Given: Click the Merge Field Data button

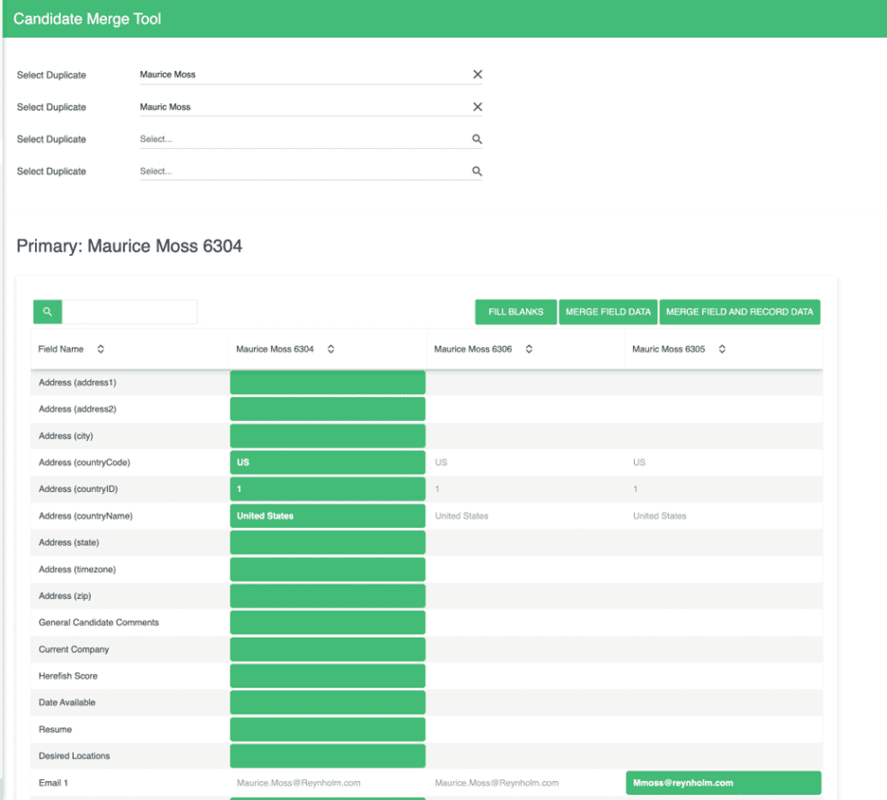Looking at the screenshot, I should (x=608, y=312).
